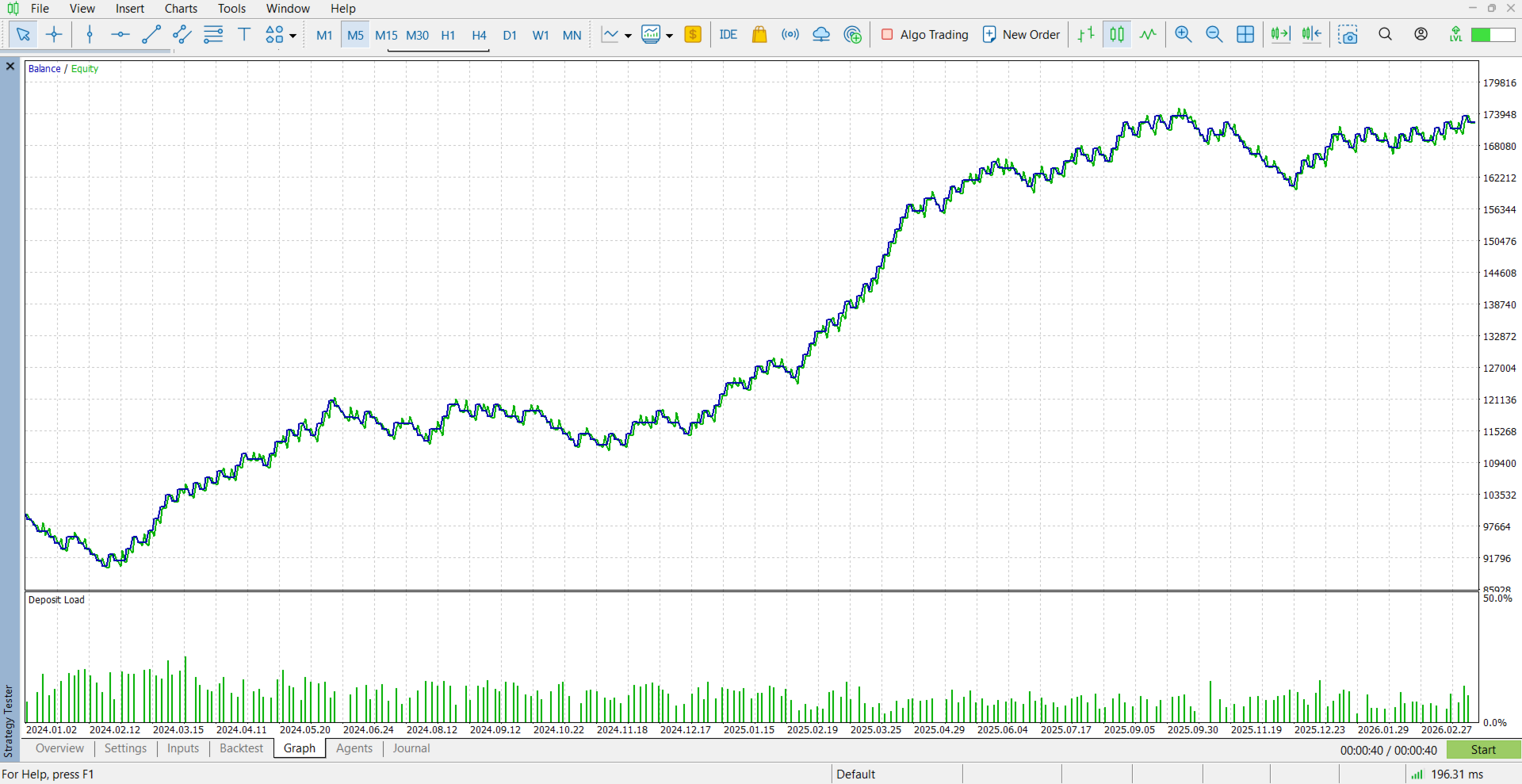Switch to M1 timeframe
The image size is (1522, 784).
(324, 35)
